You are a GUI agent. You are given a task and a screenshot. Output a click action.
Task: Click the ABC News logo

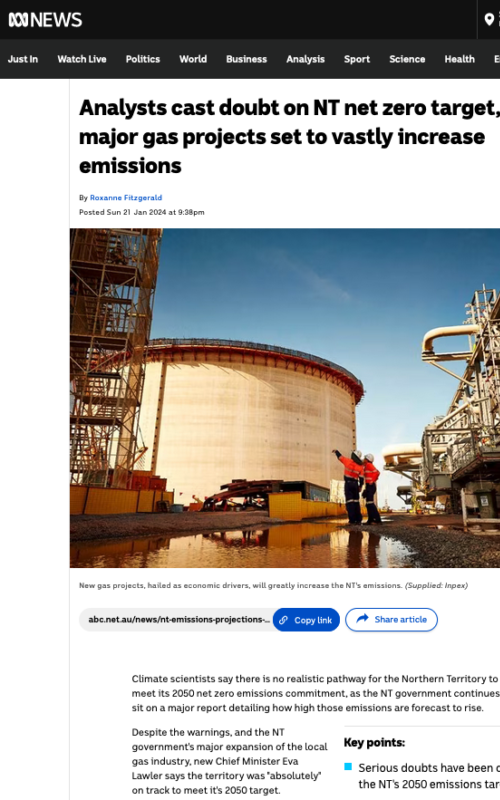tap(45, 20)
